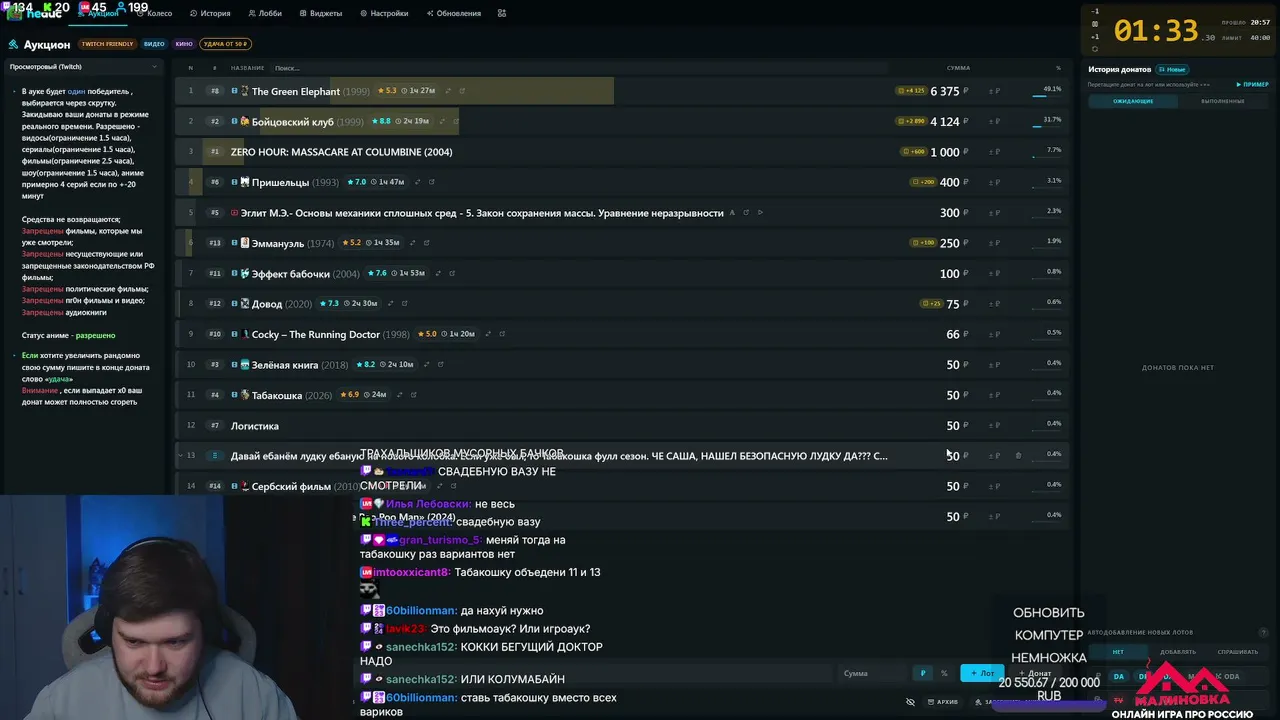Viewport: 1280px width, 720px height.
Task: Click the expand arrows icon in the Эффект бабочки row
Action: point(437,273)
